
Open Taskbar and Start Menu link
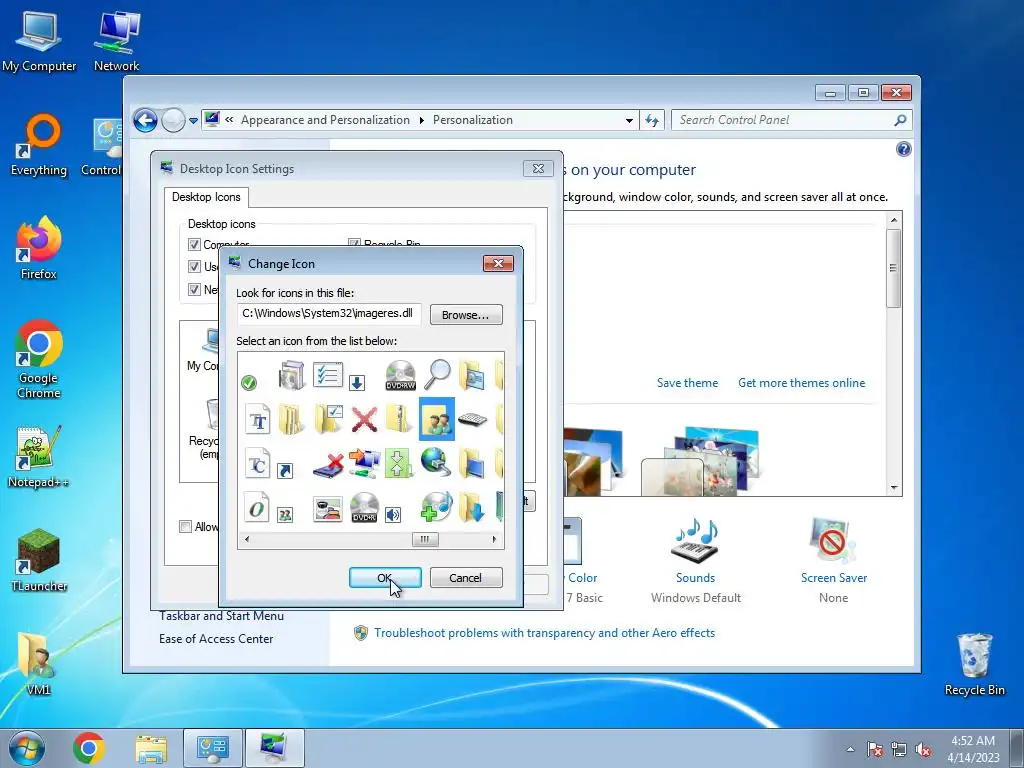[221, 616]
